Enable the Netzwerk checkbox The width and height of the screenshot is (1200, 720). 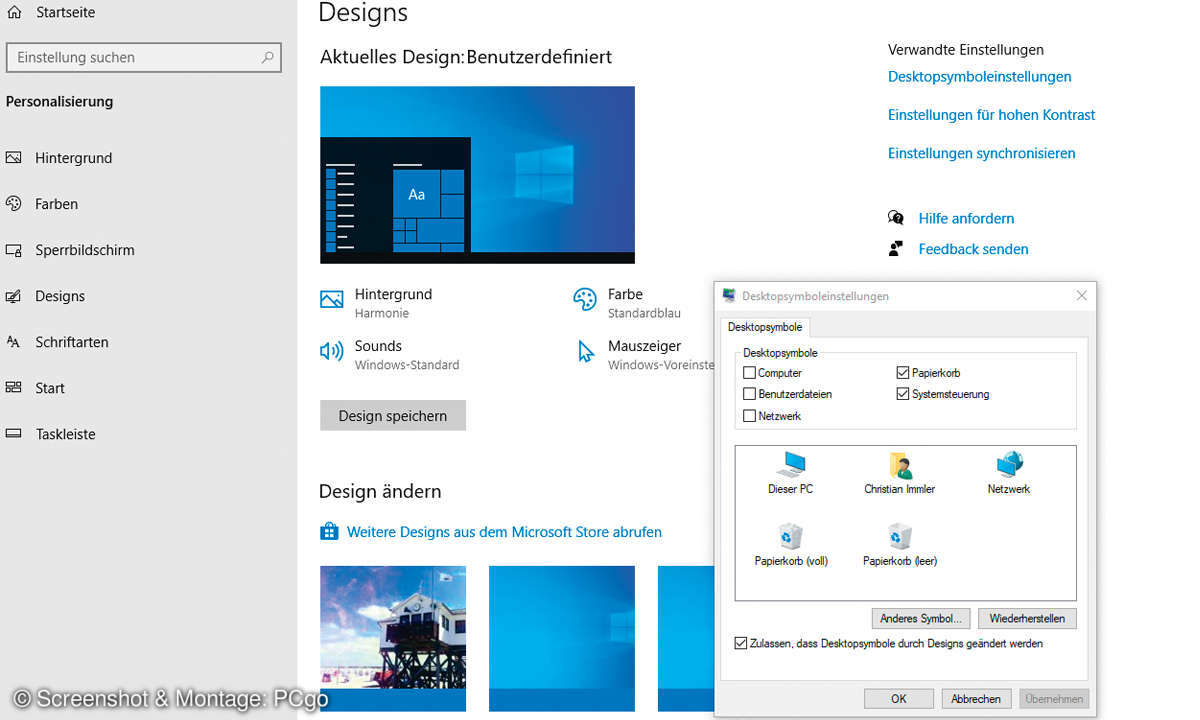750,416
